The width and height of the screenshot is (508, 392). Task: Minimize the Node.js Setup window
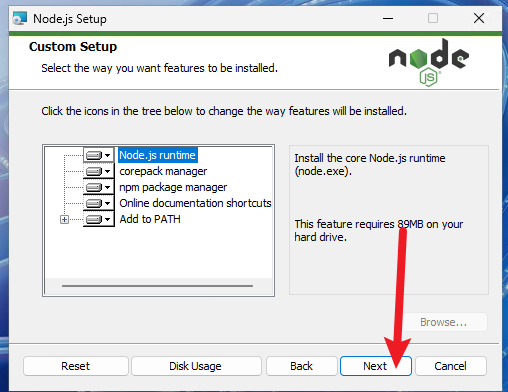point(388,18)
